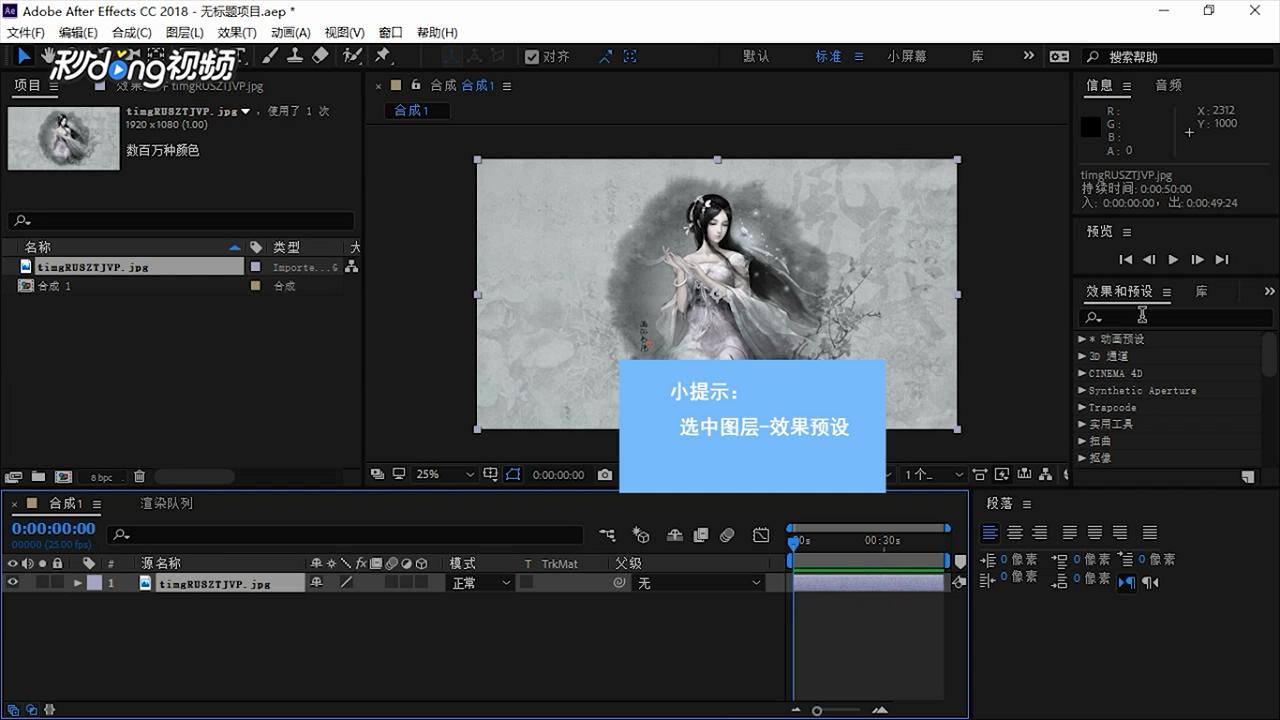The width and height of the screenshot is (1280, 720).
Task: Open the 效果(T) menu
Action: [237, 33]
